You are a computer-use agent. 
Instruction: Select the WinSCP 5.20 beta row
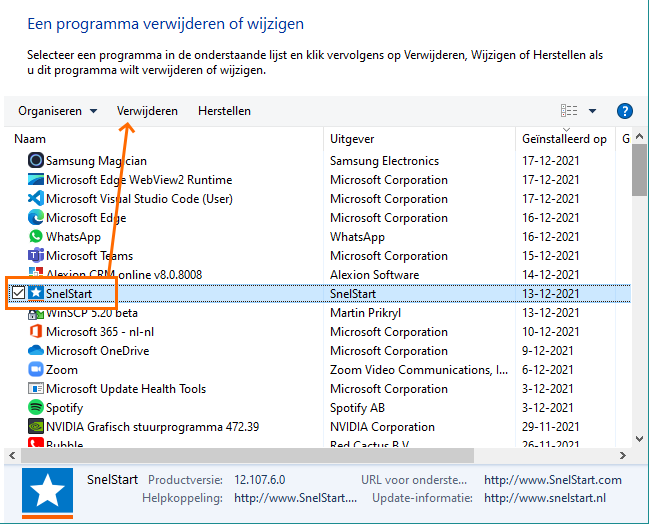pos(91,312)
